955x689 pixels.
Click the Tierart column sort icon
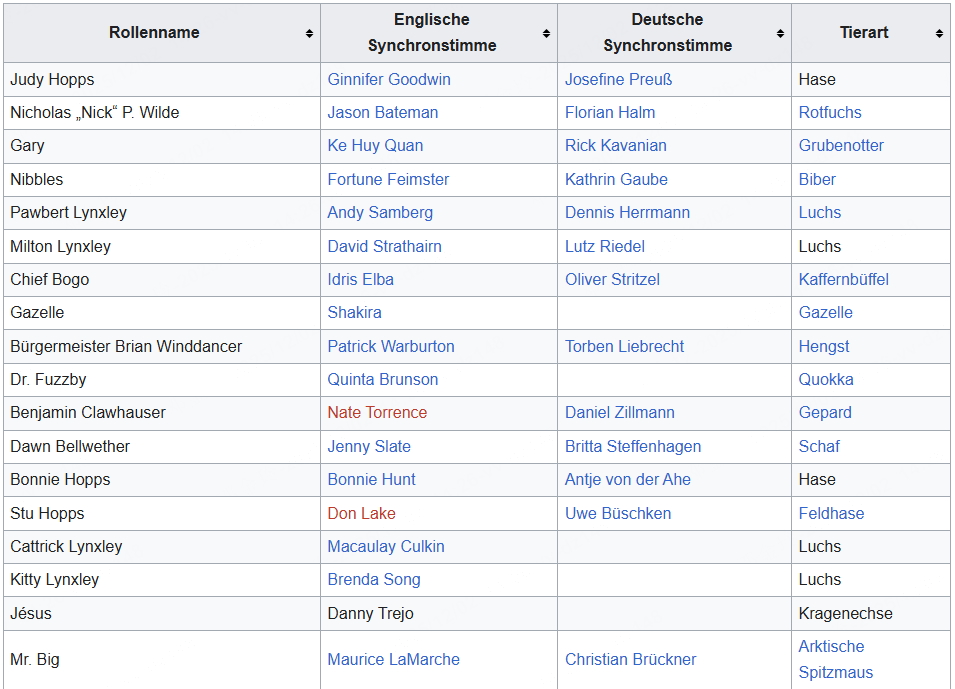coord(939,33)
